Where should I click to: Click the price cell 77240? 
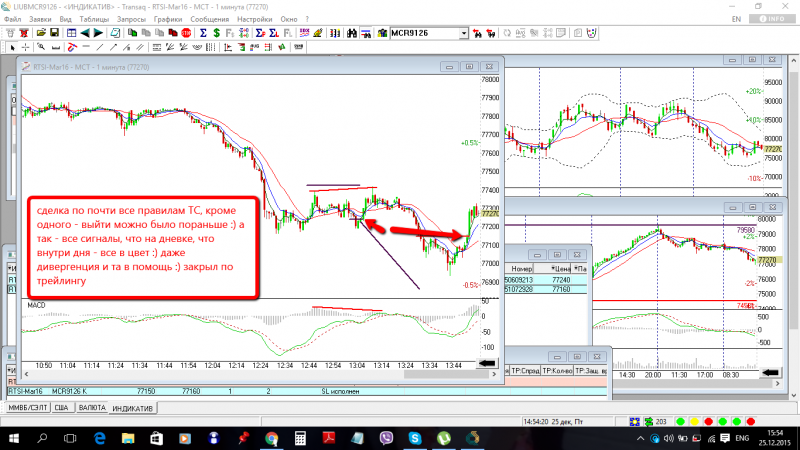pyautogui.click(x=561, y=280)
